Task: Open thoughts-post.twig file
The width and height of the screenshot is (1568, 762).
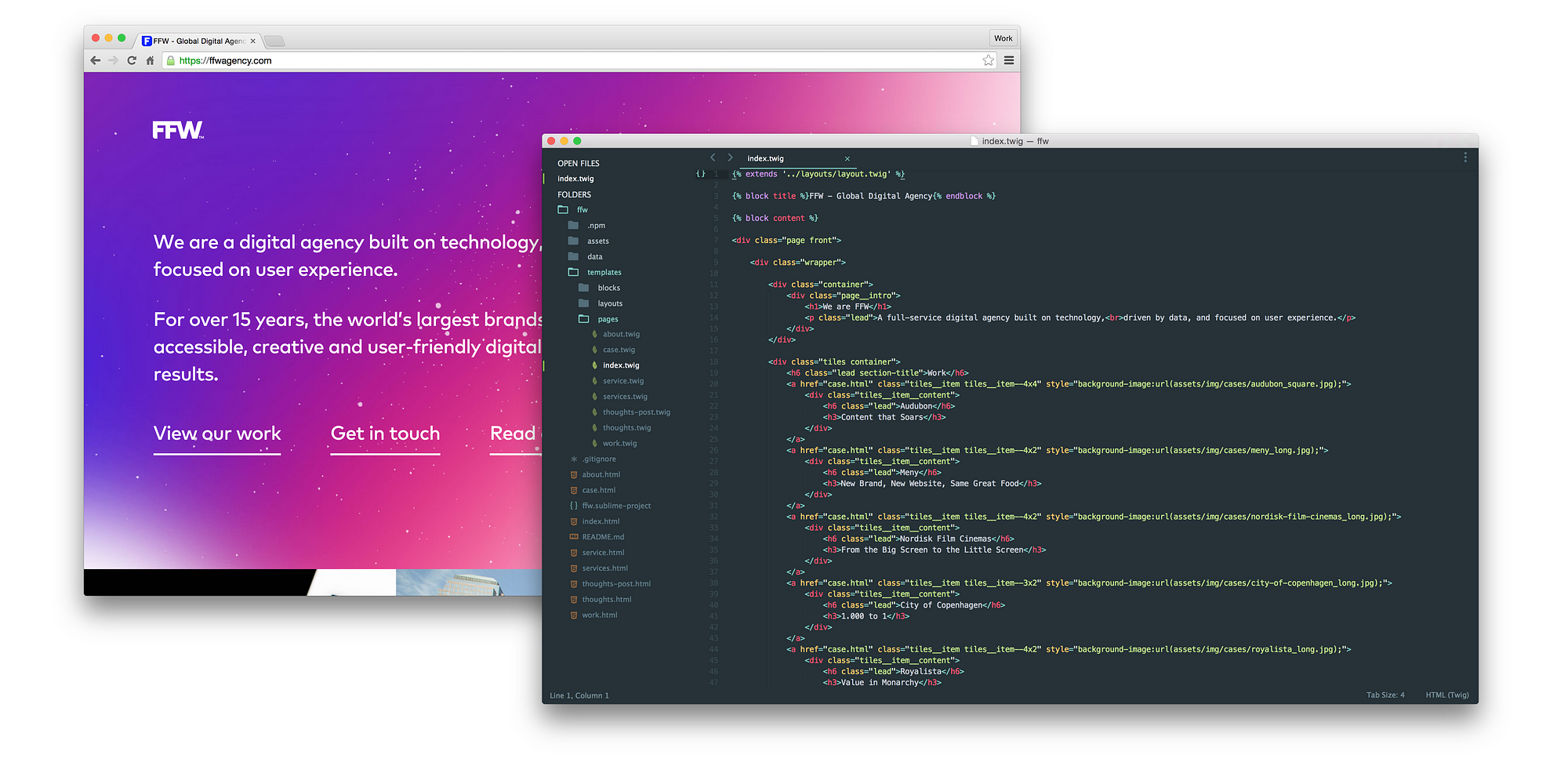Action: coord(637,412)
